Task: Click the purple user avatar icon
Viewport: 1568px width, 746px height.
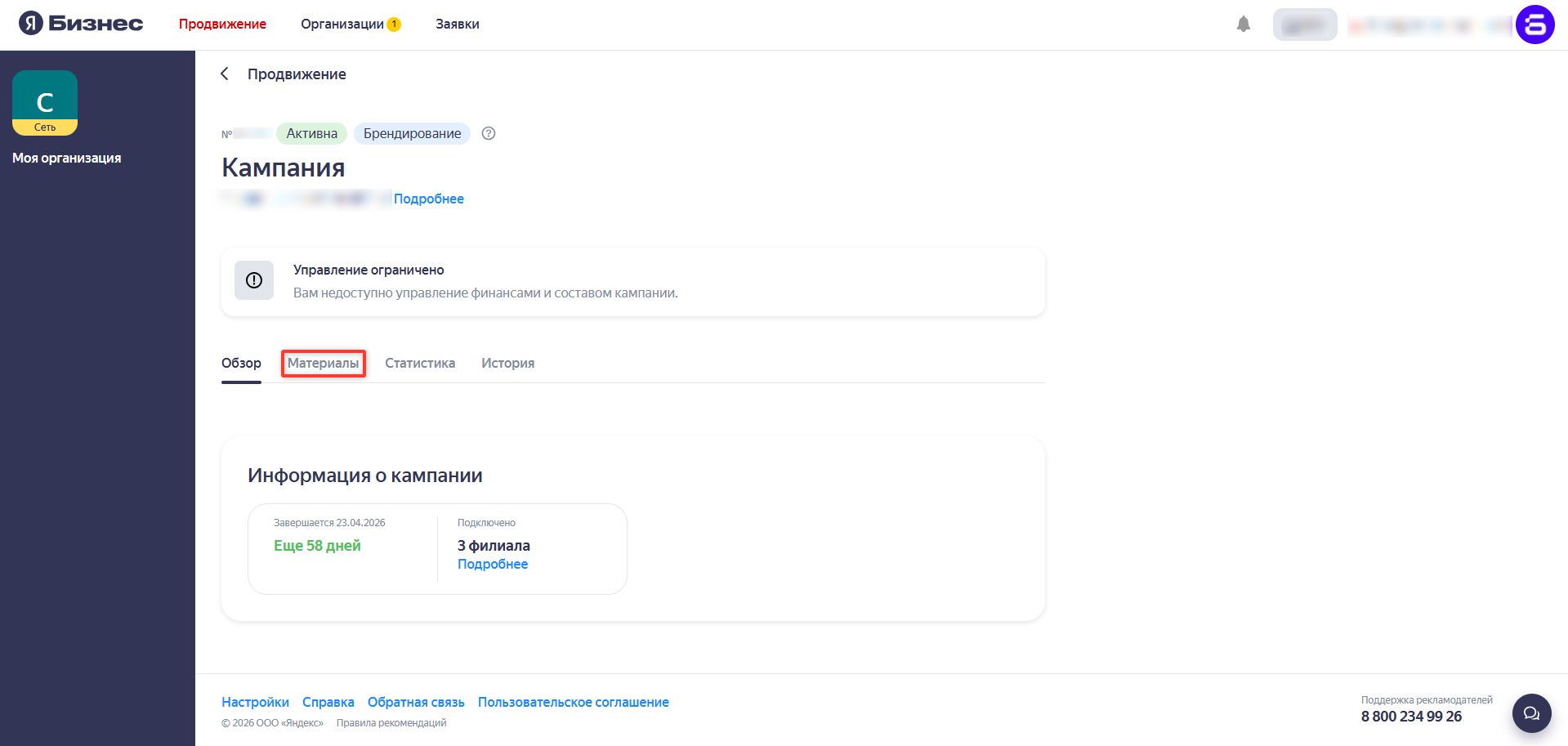Action: (x=1534, y=25)
